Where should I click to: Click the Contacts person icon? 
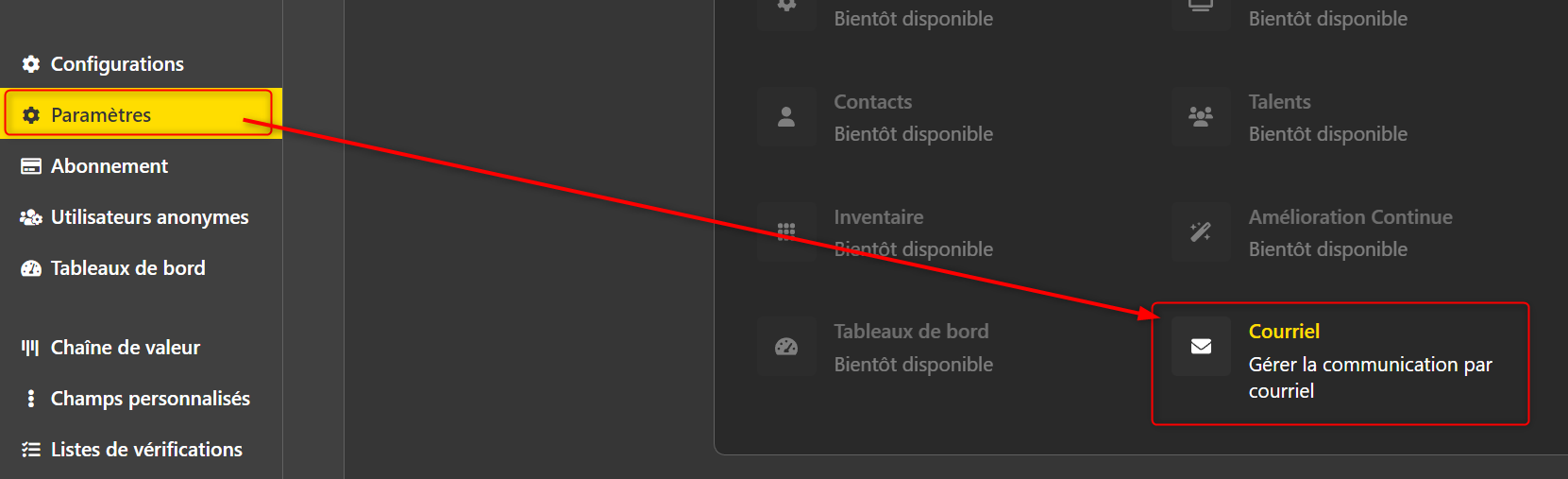(x=786, y=117)
